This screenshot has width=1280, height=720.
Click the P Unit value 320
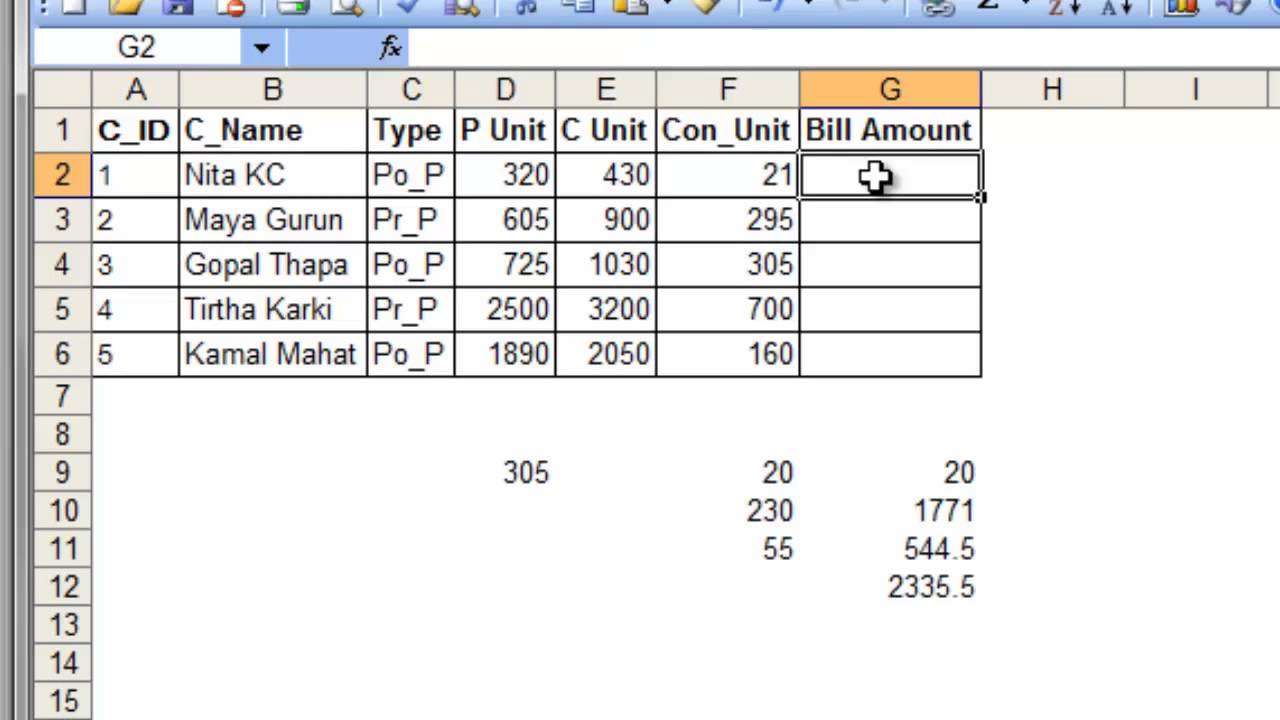coord(505,175)
